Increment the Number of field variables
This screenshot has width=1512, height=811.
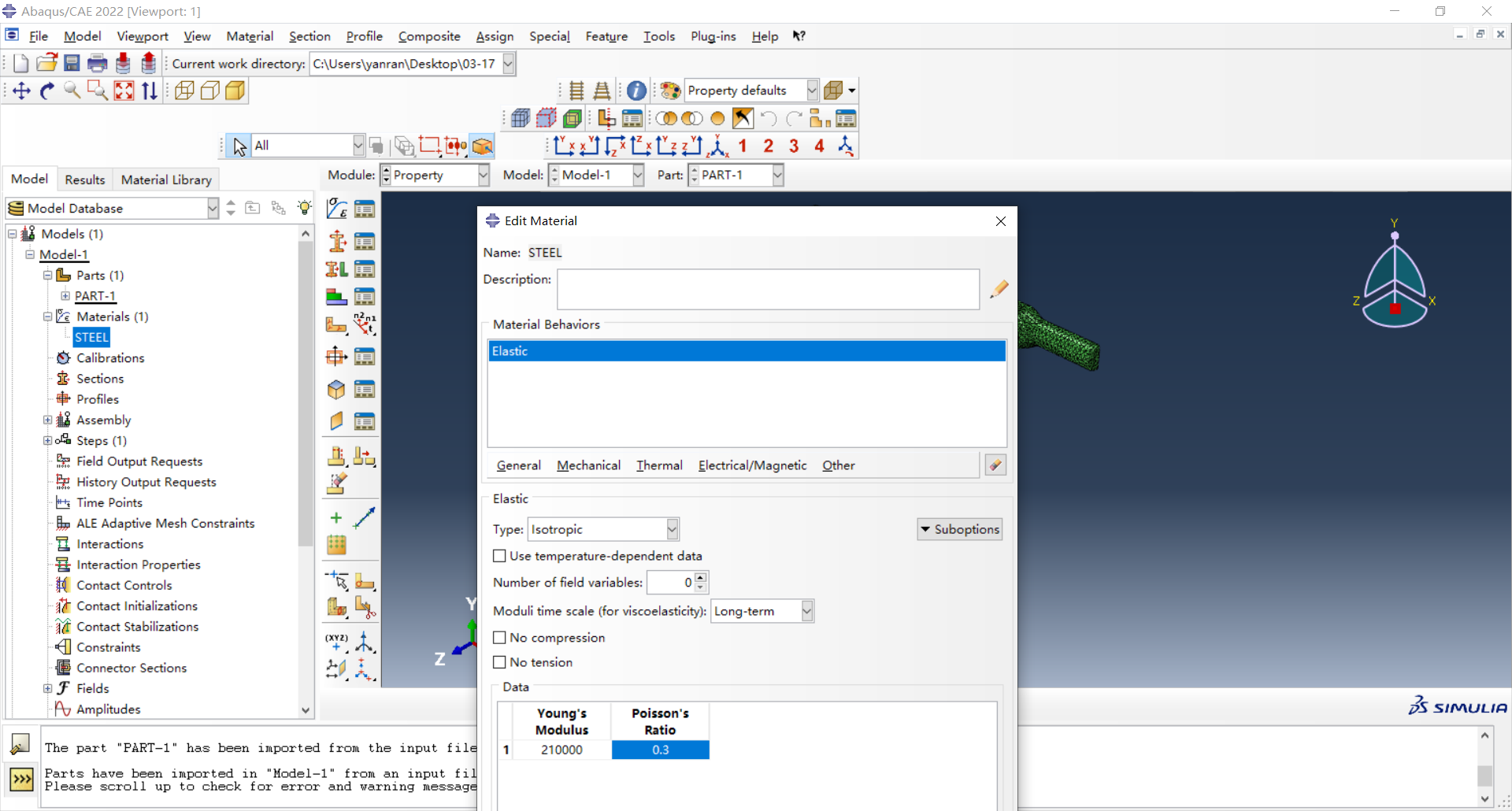pos(702,577)
